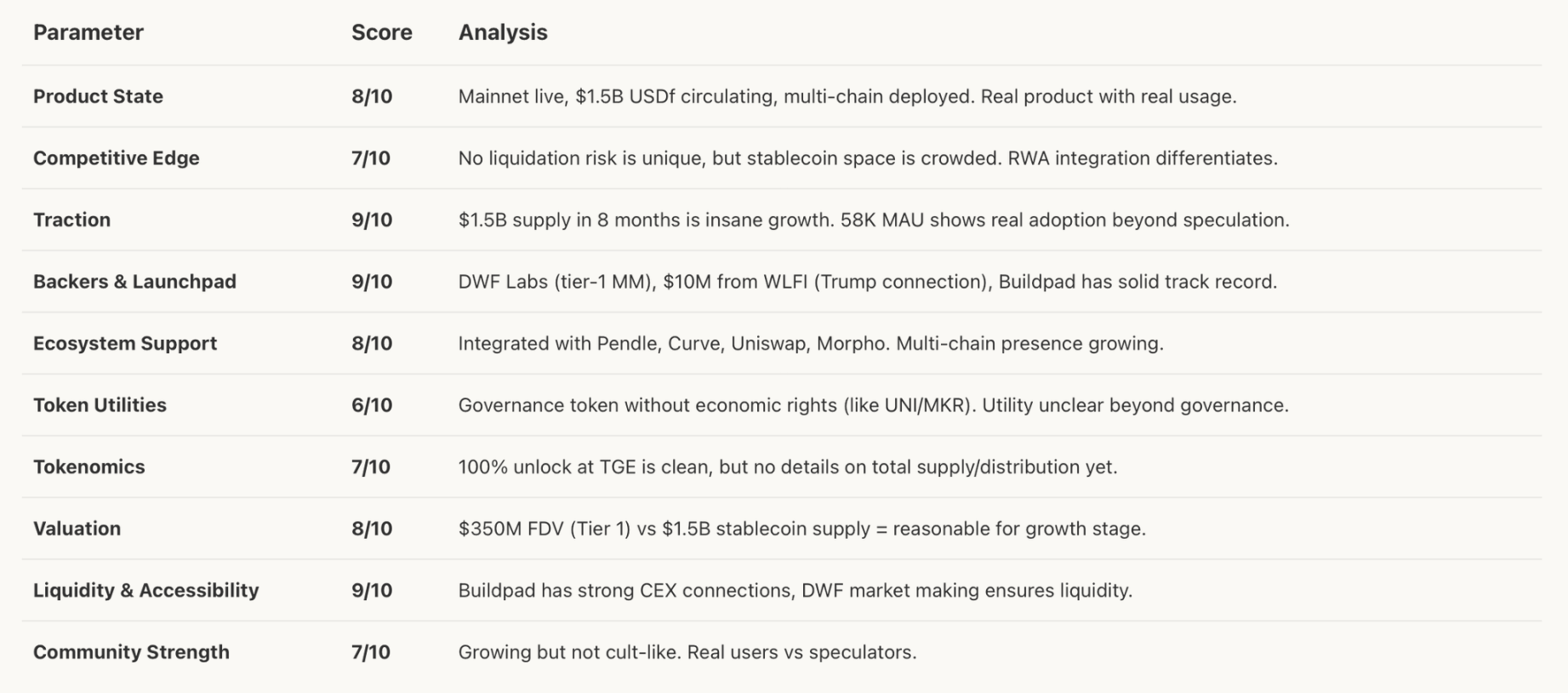Click the Growing but not cult-like text
1568x693 pixels.
point(687,652)
